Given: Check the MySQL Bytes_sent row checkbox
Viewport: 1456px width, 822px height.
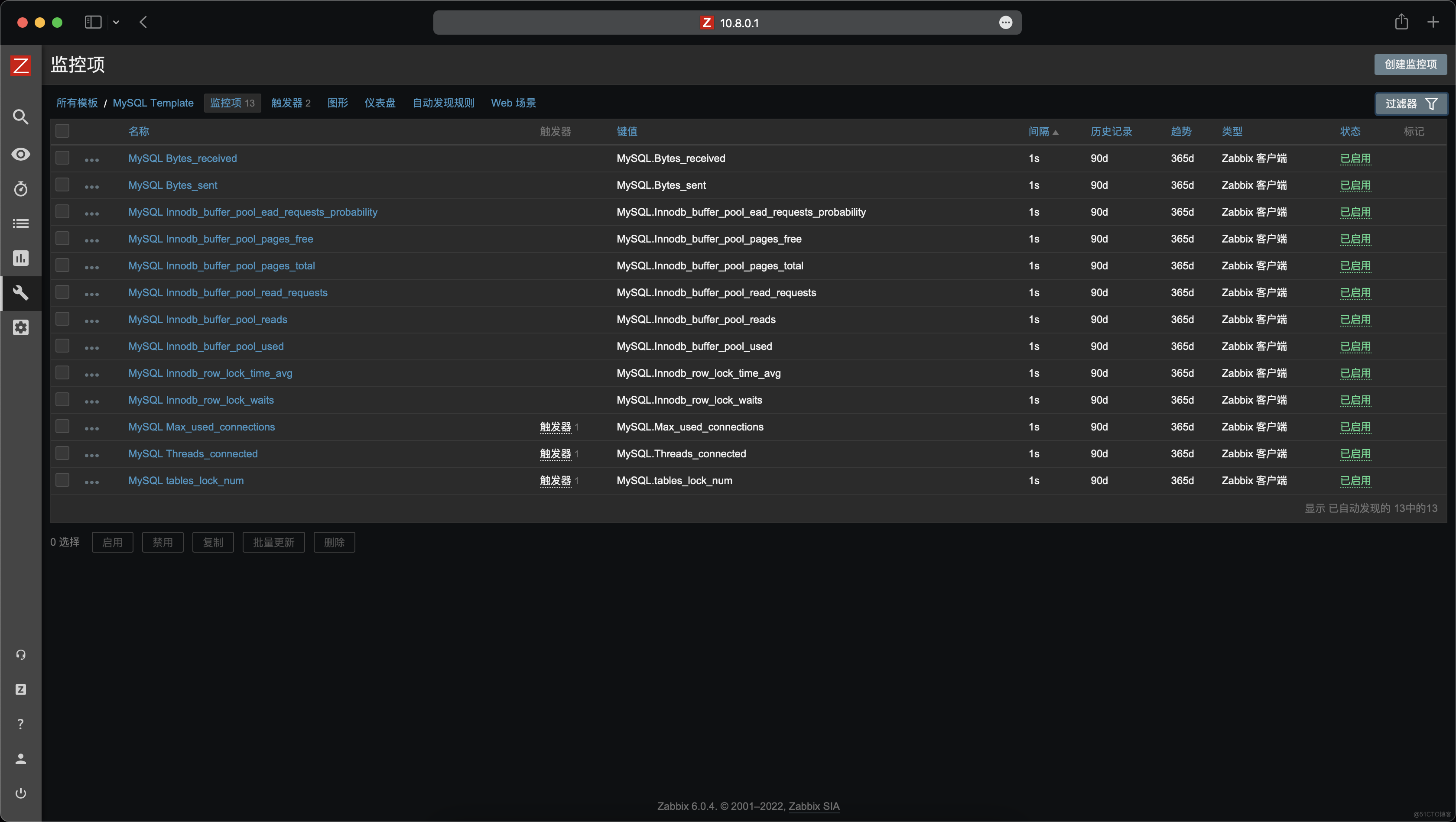Looking at the screenshot, I should pyautogui.click(x=62, y=184).
